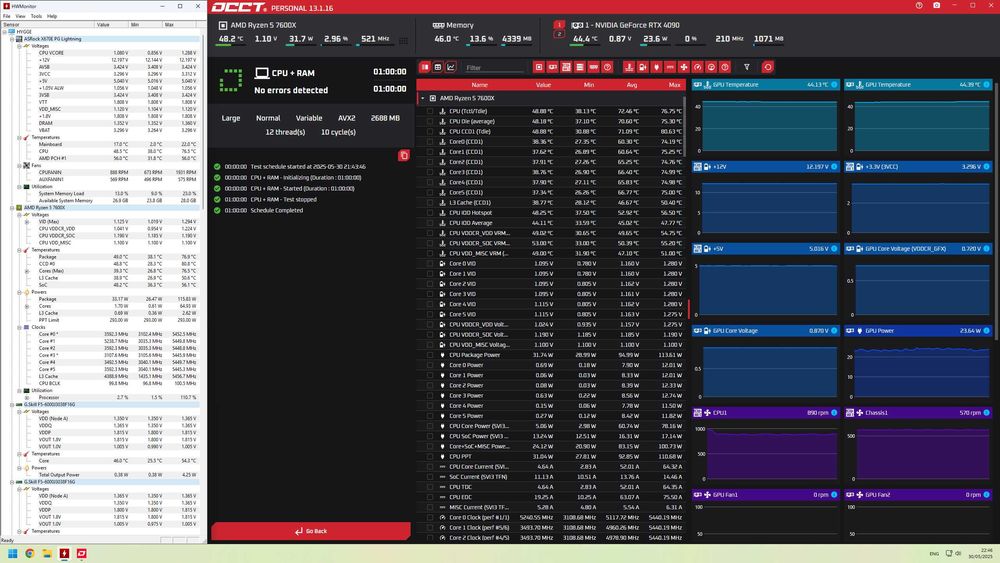The height and width of the screenshot is (563, 1000).
Task: Select GPU number 1 selector button
Action: pos(559,25)
